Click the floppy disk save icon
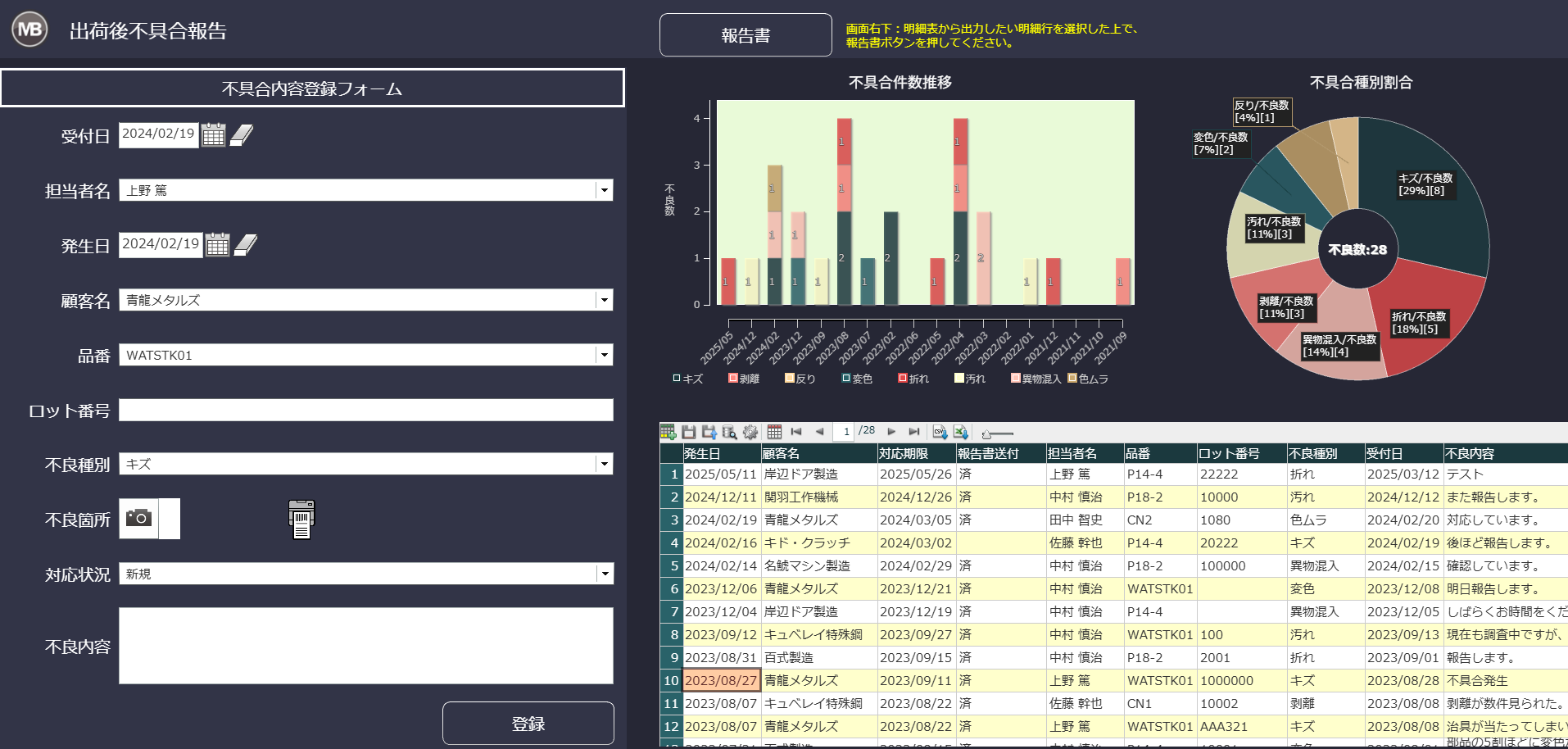This screenshot has height=749, width=1568. 689,432
